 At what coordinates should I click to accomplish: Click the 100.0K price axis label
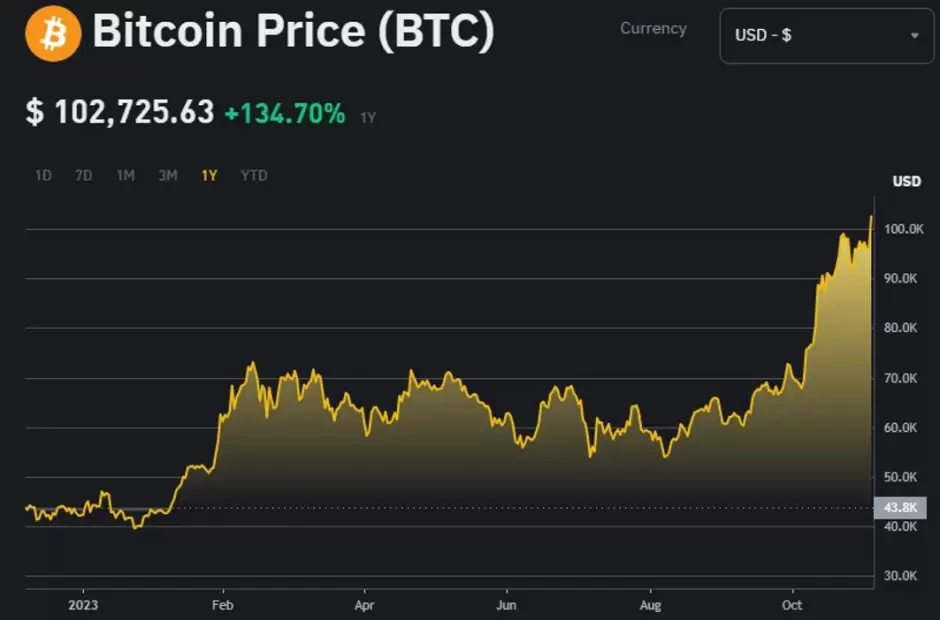coord(903,229)
